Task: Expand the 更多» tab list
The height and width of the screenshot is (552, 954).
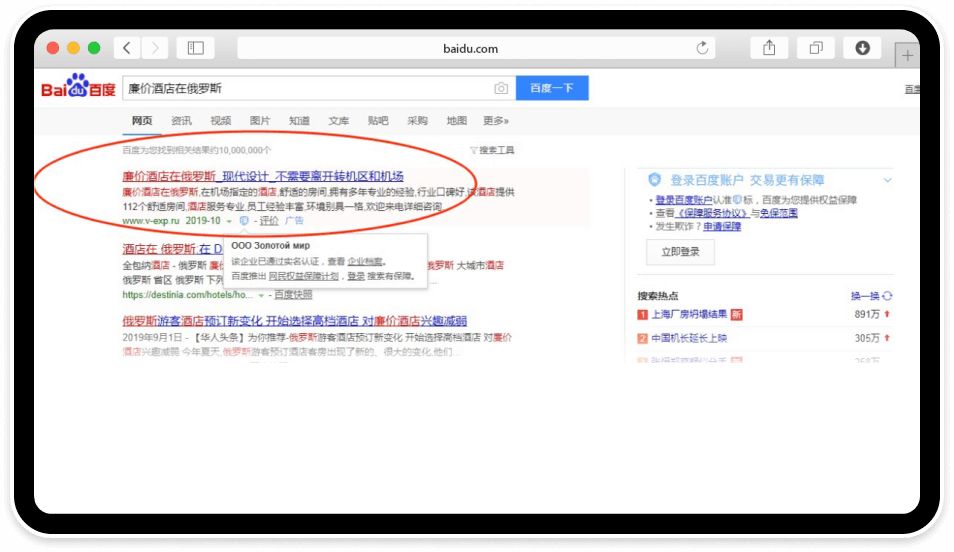Action: tap(496, 121)
